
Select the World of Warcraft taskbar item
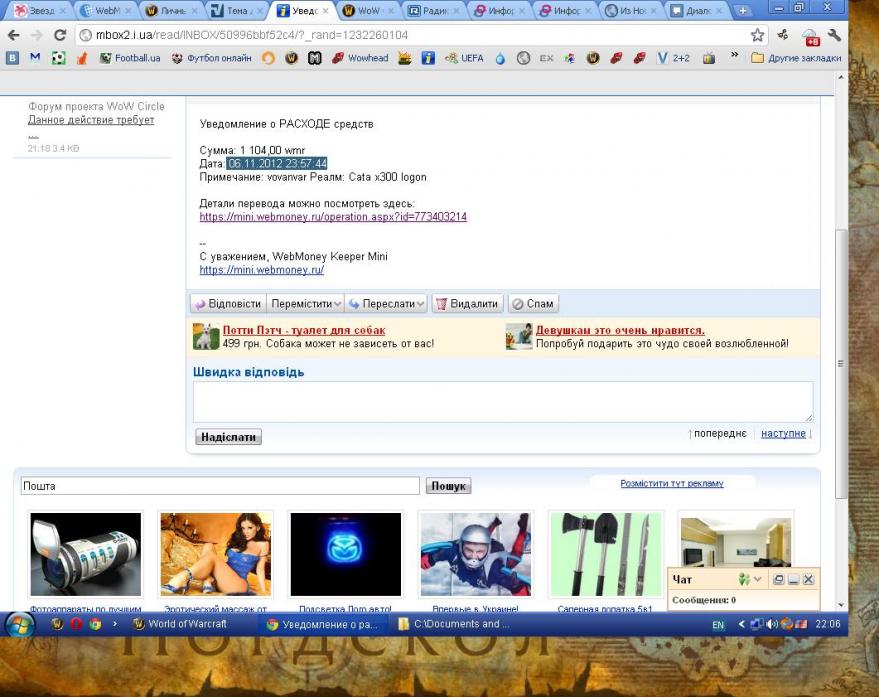pyautogui.click(x=180, y=624)
